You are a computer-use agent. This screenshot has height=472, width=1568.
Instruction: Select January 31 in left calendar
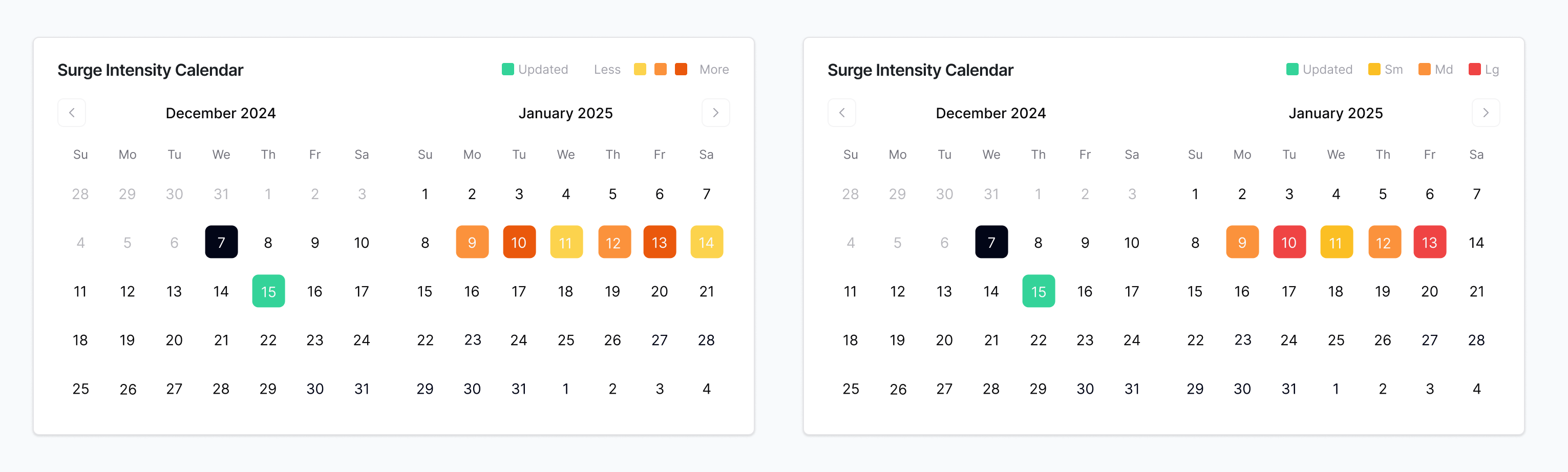(519, 389)
